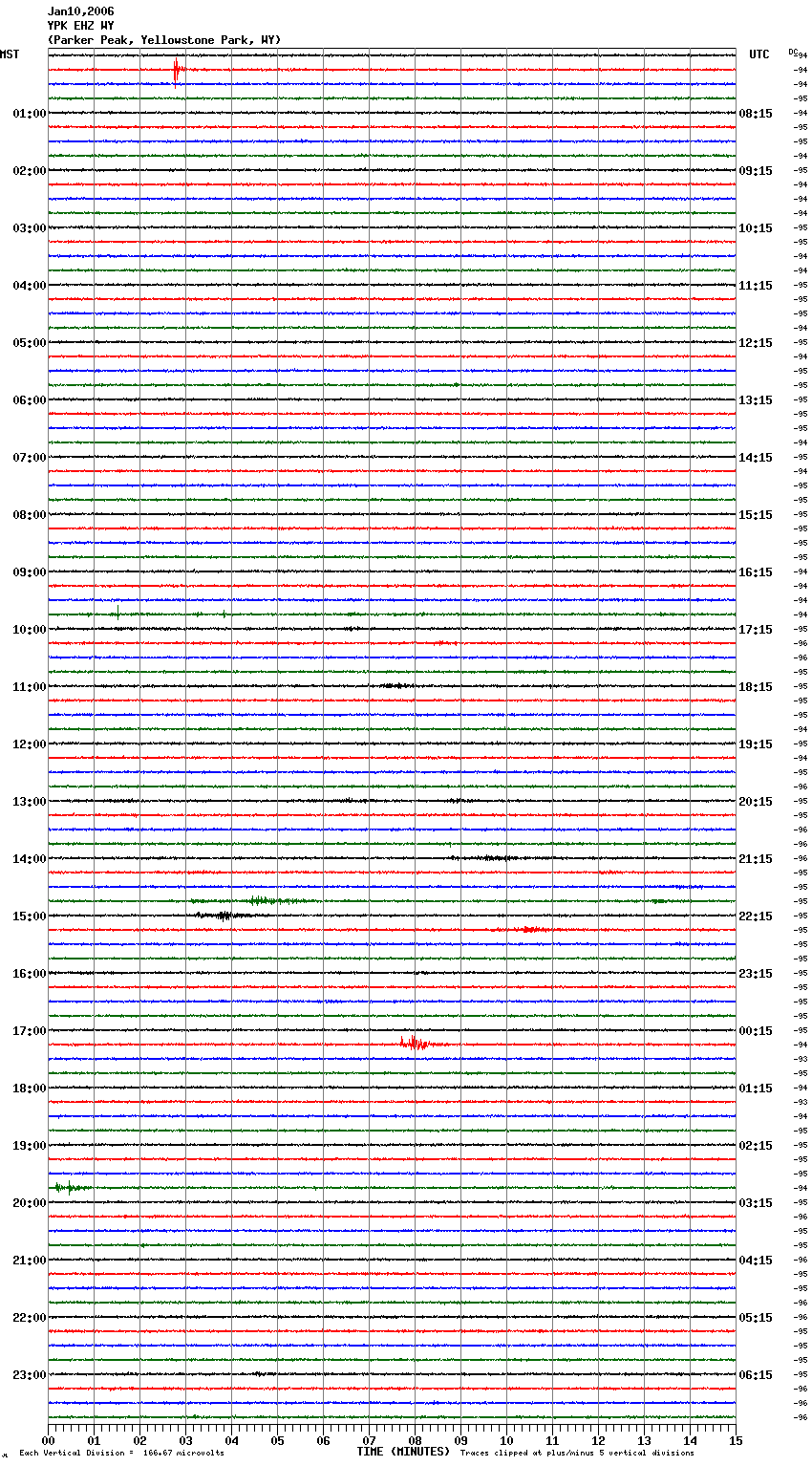The width and height of the screenshot is (812, 1466).
Task: Click the 06:15 UTC time label
Action: coord(756,1375)
